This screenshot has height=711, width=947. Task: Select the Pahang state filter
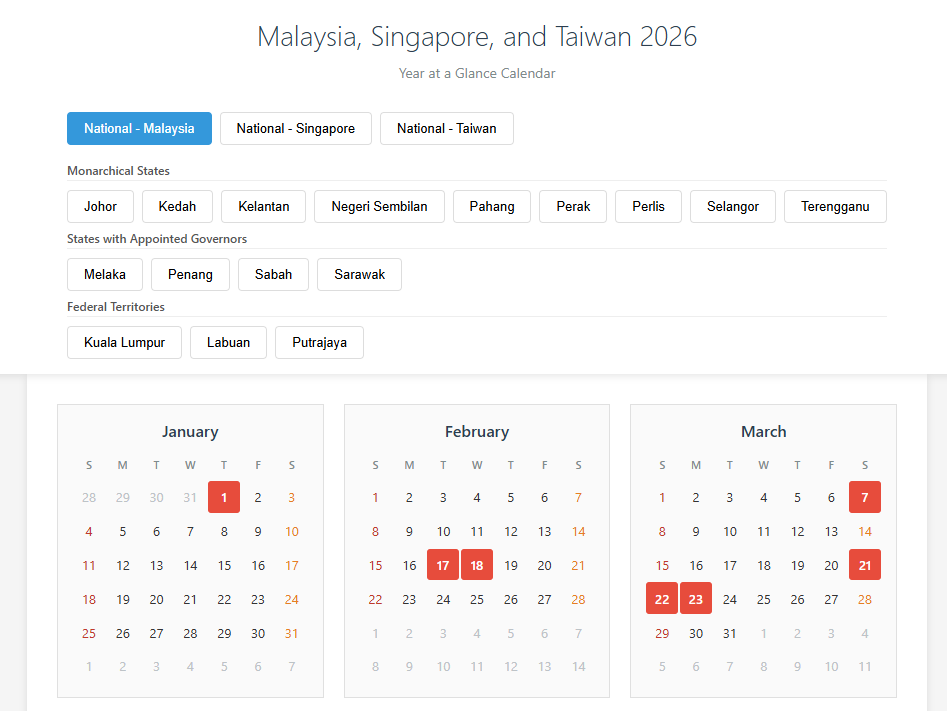pyautogui.click(x=491, y=206)
